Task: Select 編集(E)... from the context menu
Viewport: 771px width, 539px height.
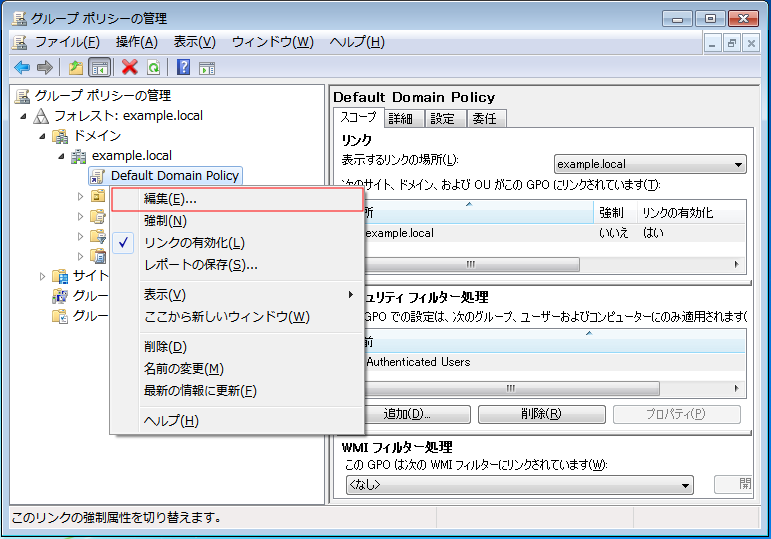Action: pyautogui.click(x=237, y=199)
